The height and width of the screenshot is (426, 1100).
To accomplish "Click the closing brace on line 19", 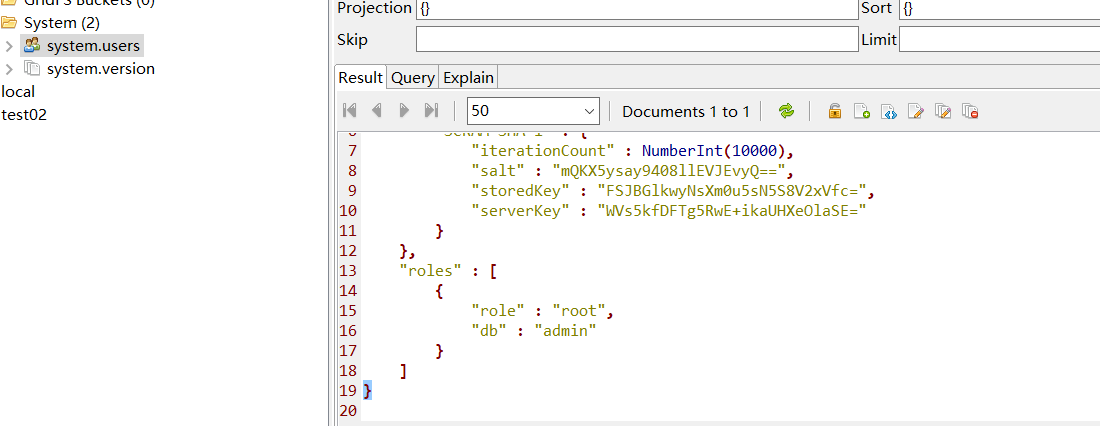I will (x=368, y=390).
